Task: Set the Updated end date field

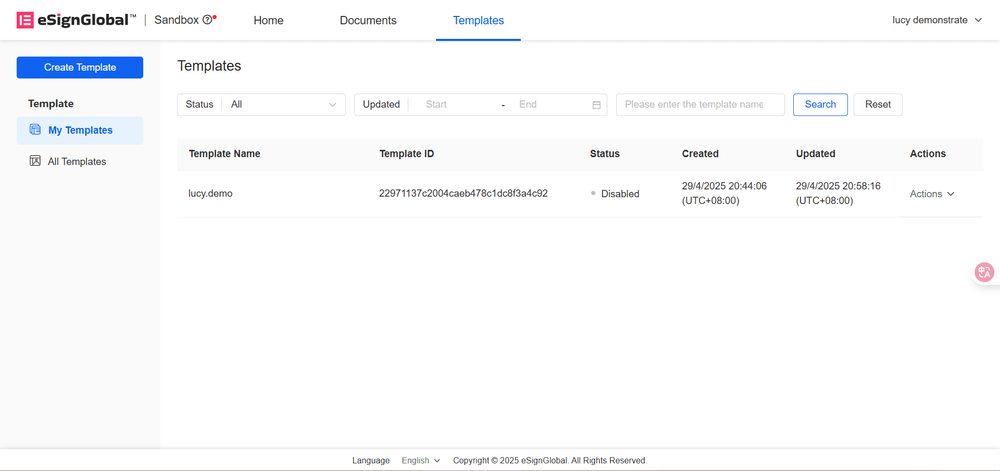Action: tap(545, 105)
